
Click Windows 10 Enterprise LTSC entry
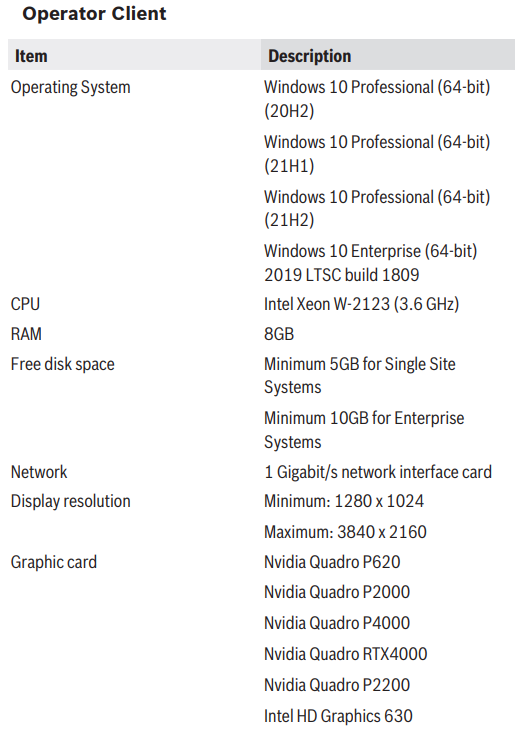[370, 263]
